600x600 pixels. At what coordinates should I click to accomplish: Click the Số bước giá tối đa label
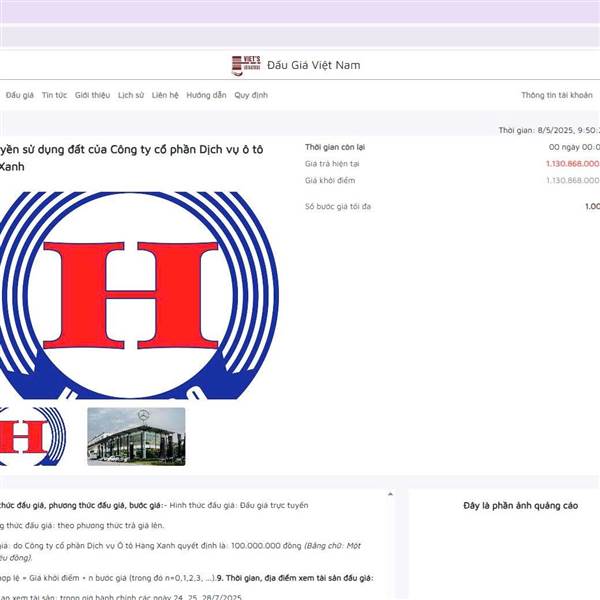pyautogui.click(x=338, y=207)
